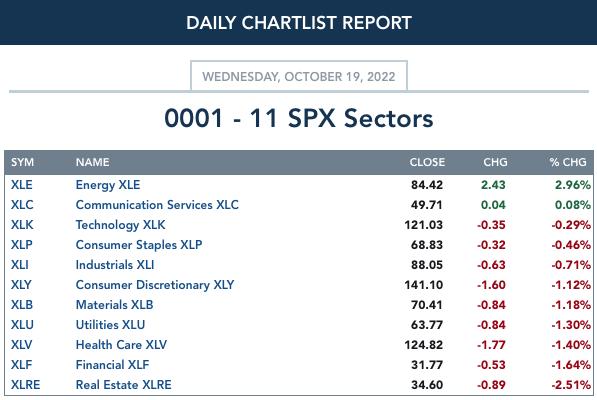
Task: Open Consumer Discretionary XLY link
Action: (x=155, y=285)
